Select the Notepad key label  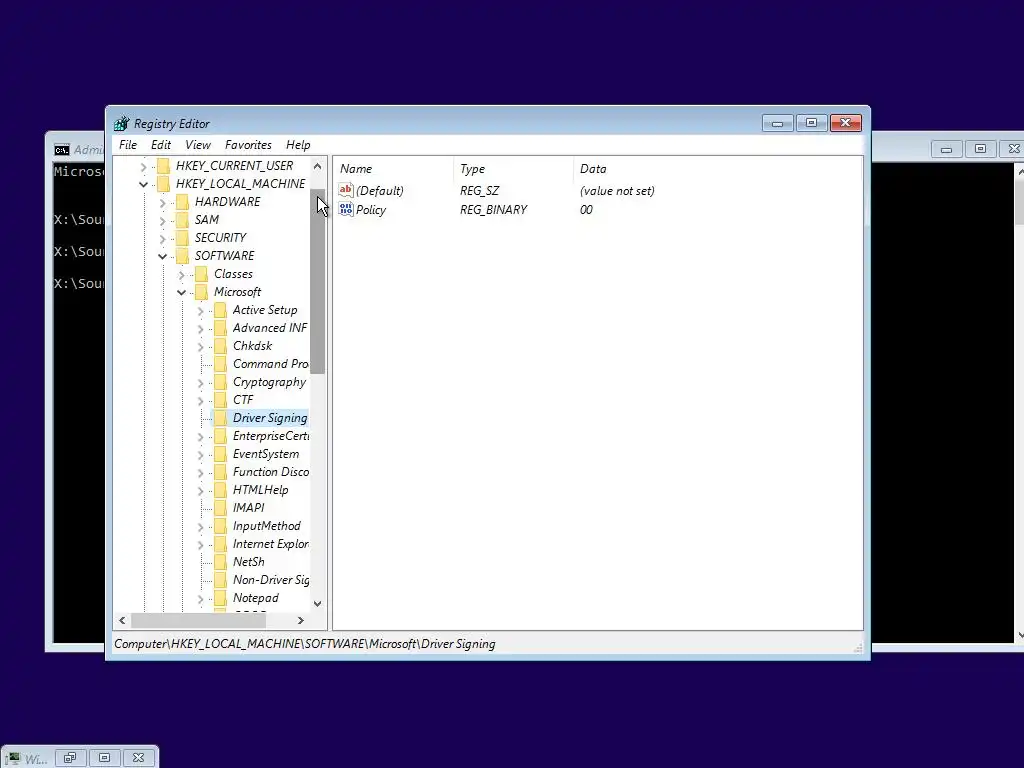coord(255,598)
